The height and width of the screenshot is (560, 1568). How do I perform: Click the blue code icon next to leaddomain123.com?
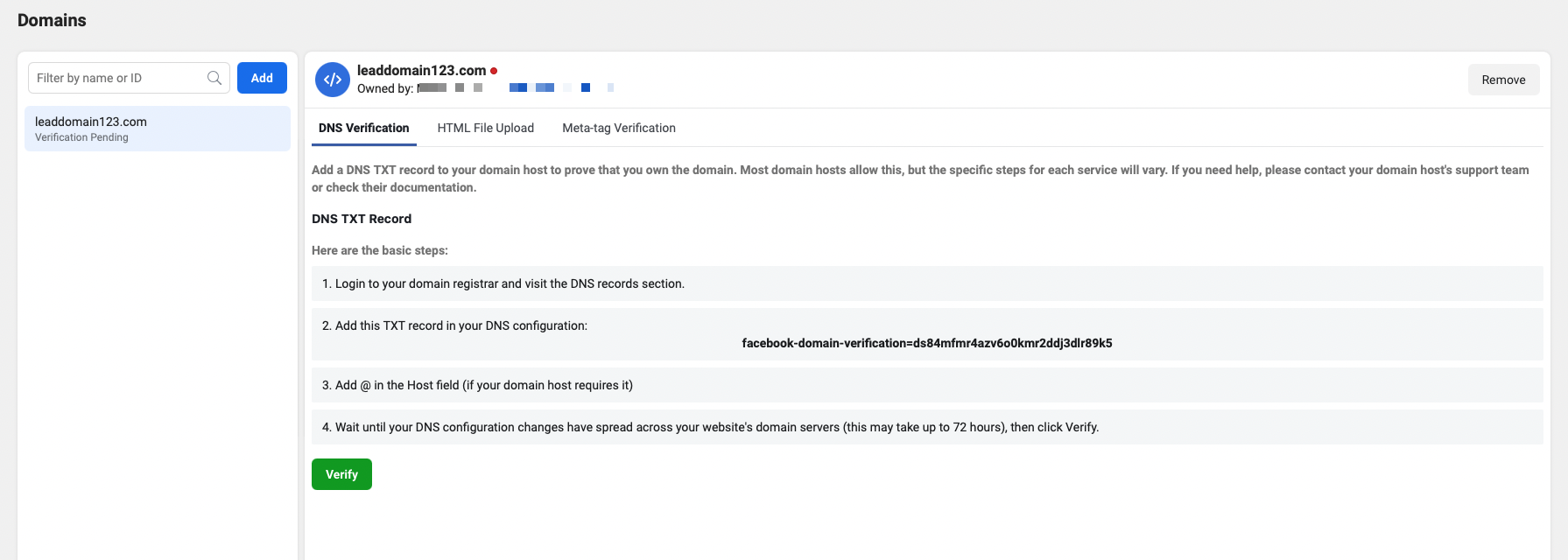coord(333,80)
